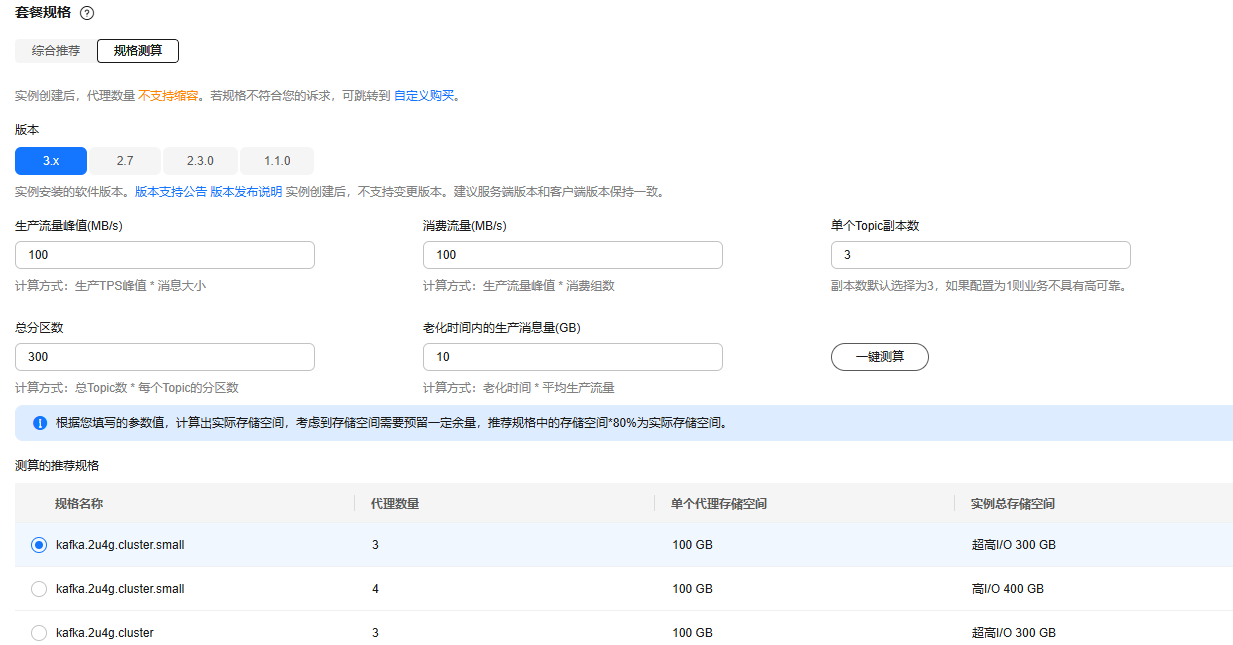
Task: Click the 版本发布说明 link
Action: [x=246, y=192]
